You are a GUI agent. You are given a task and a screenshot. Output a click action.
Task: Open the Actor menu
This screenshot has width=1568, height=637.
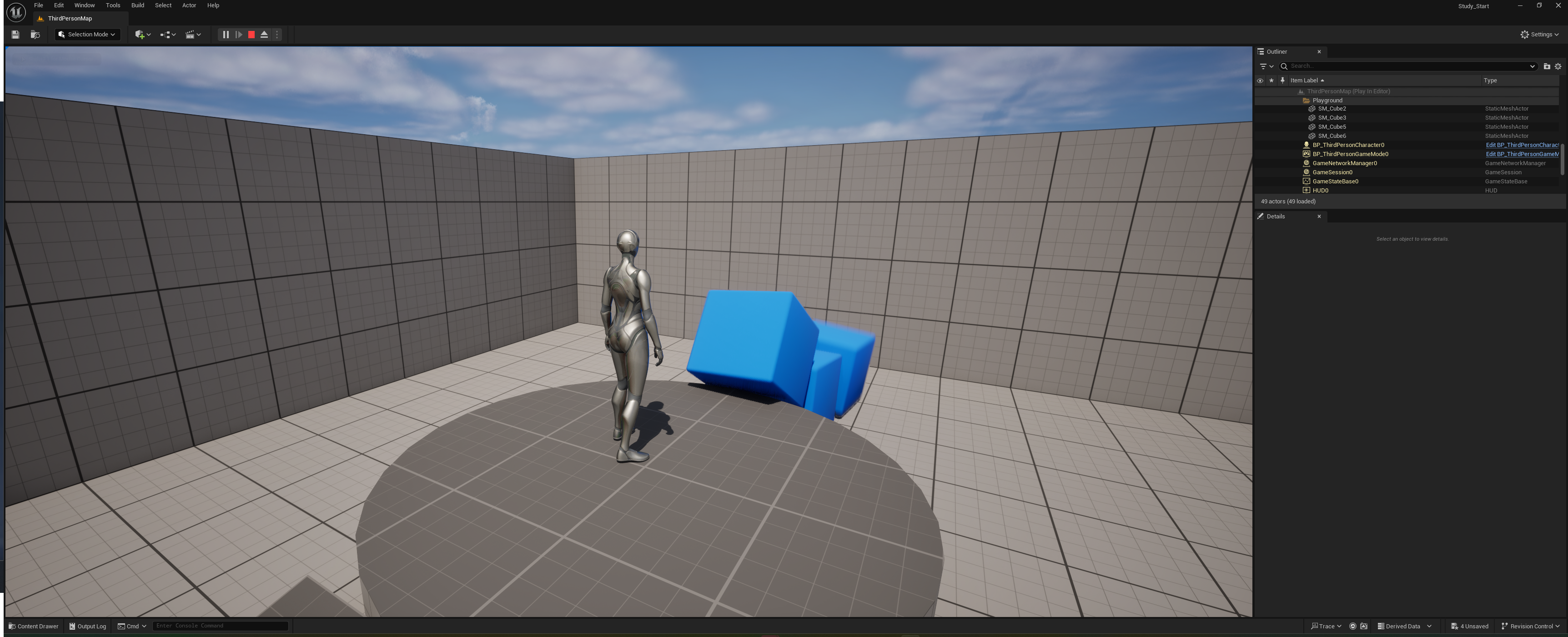[189, 5]
